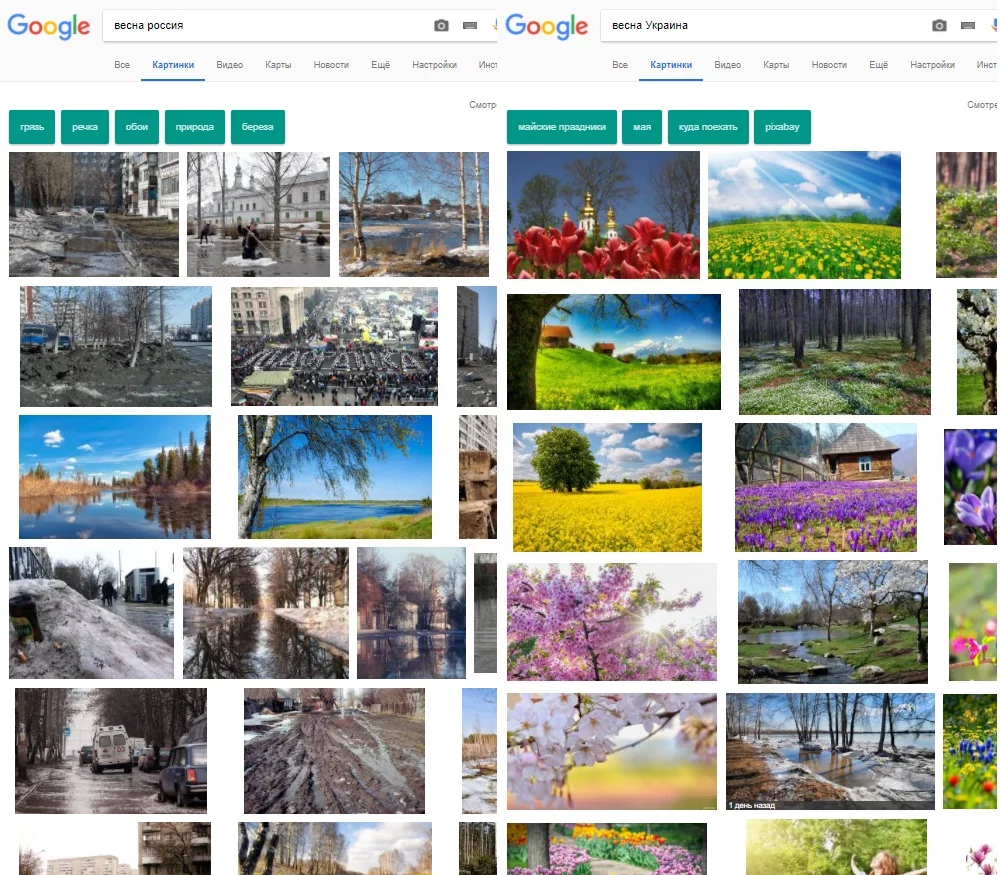
Task: Open 'Настройки' in the left window
Action: (x=434, y=64)
